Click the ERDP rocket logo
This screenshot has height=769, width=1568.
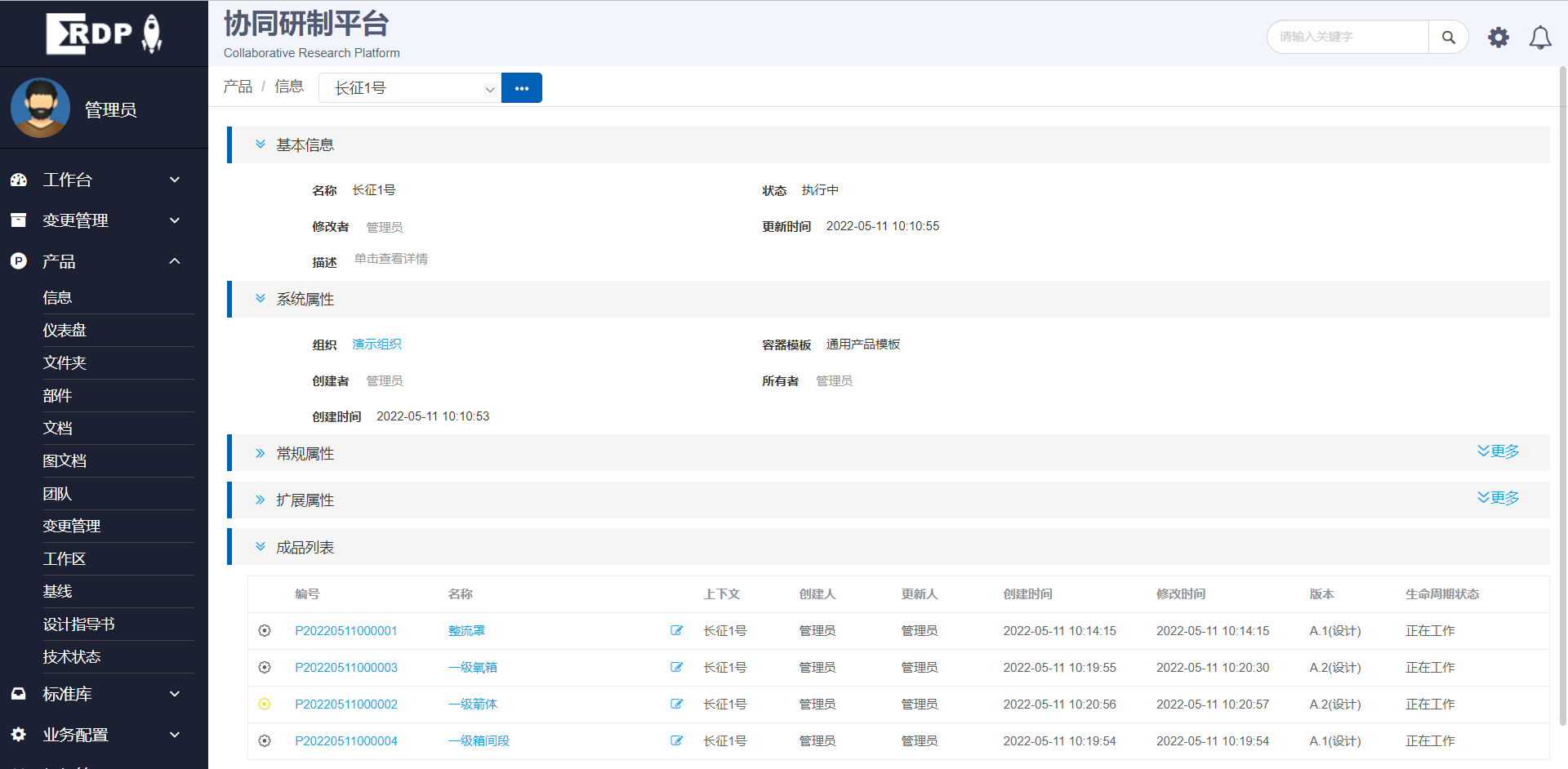[x=104, y=33]
